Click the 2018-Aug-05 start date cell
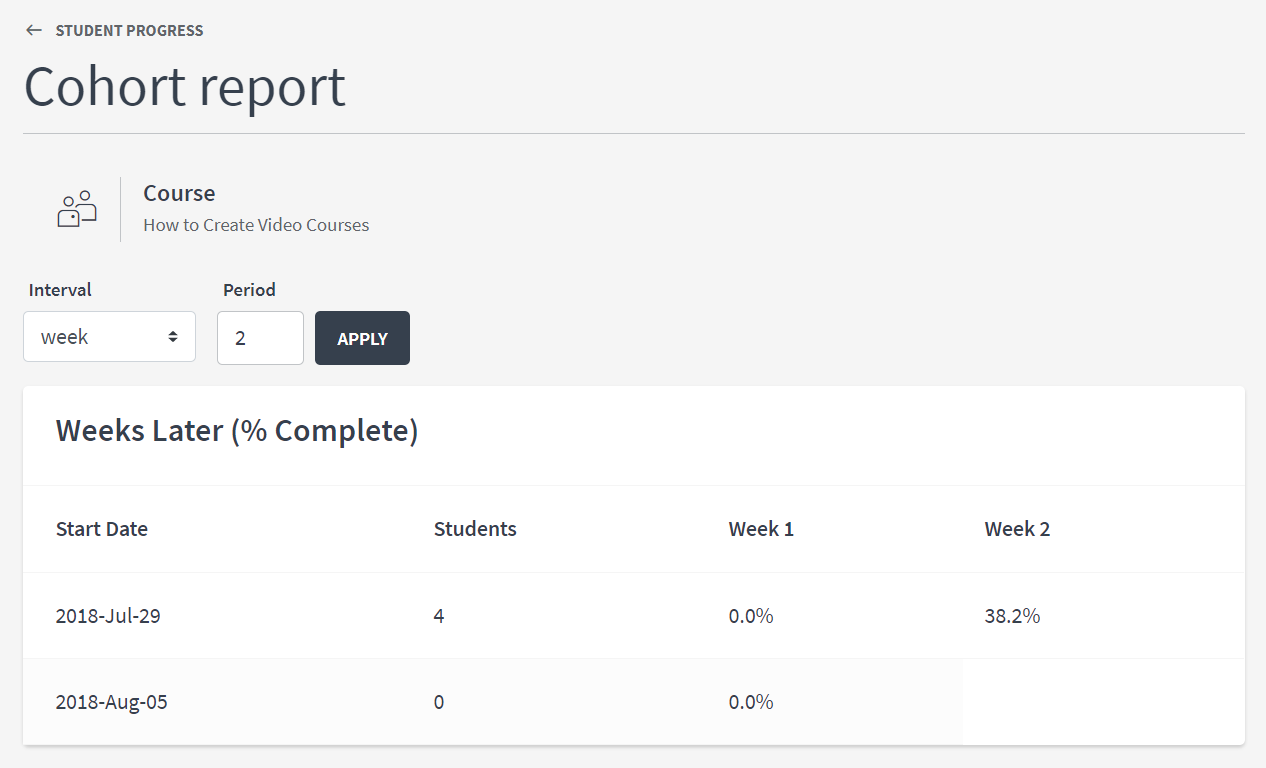The image size is (1266, 768). click(112, 702)
